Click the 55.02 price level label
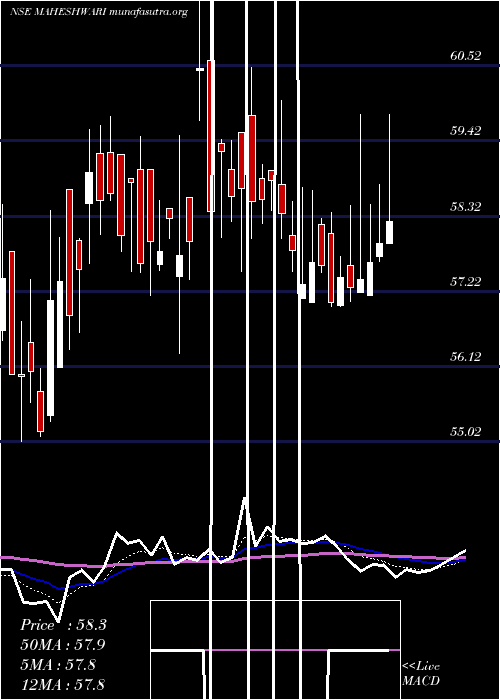The image size is (500, 700). click(466, 432)
